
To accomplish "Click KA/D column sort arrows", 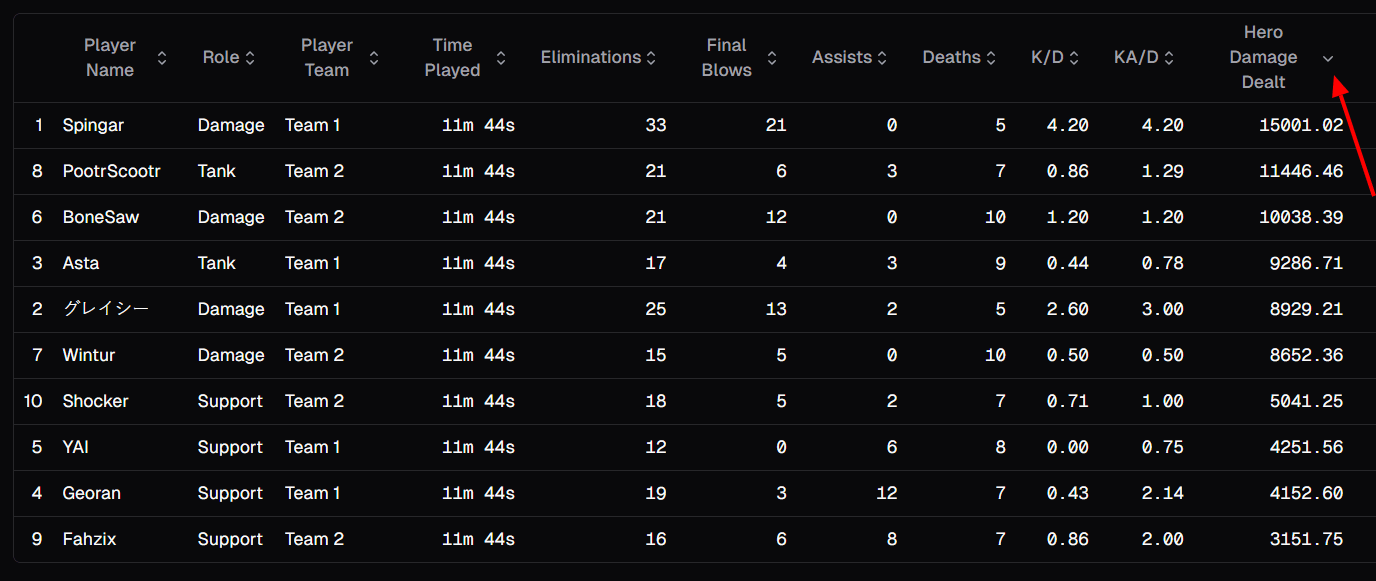I will tap(1169, 58).
